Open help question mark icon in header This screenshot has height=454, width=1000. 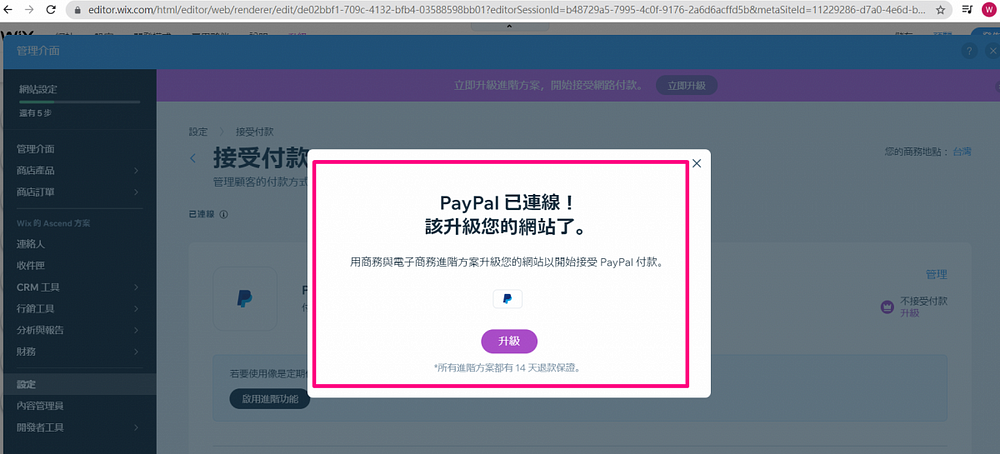click(969, 51)
